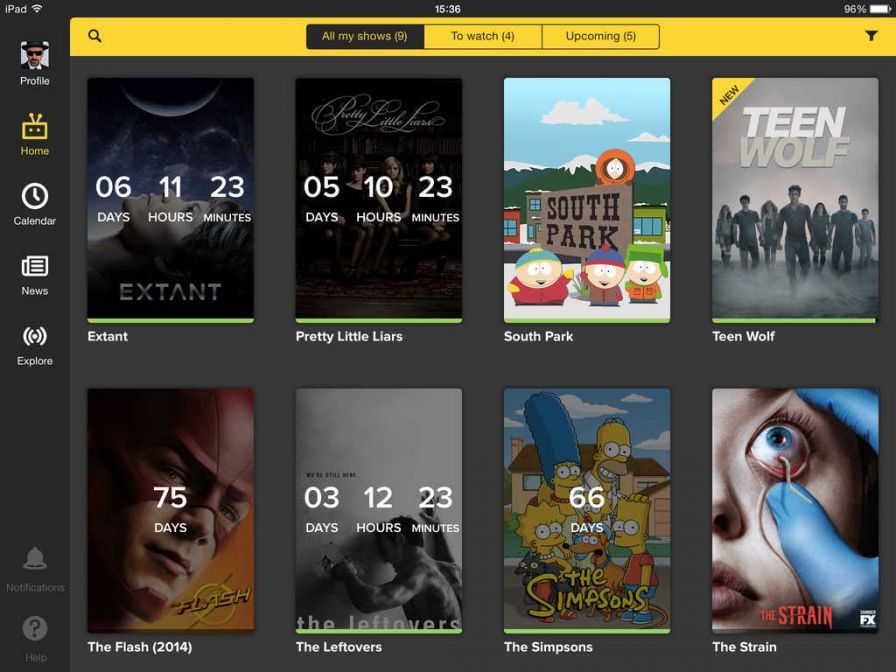Viewport: 896px width, 672px height.
Task: Open the Profile avatar in sidebar
Action: coord(34,55)
